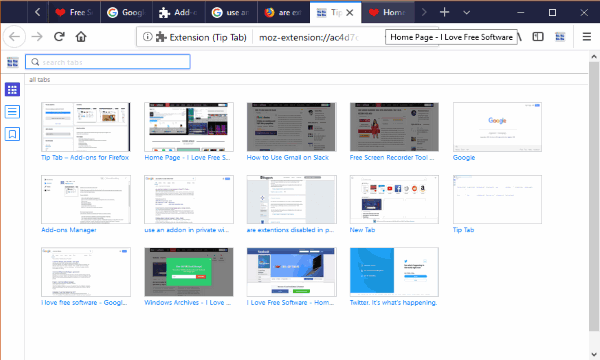
Task: Open 'are extentions disabled in p..' thumbnail
Action: 292,199
